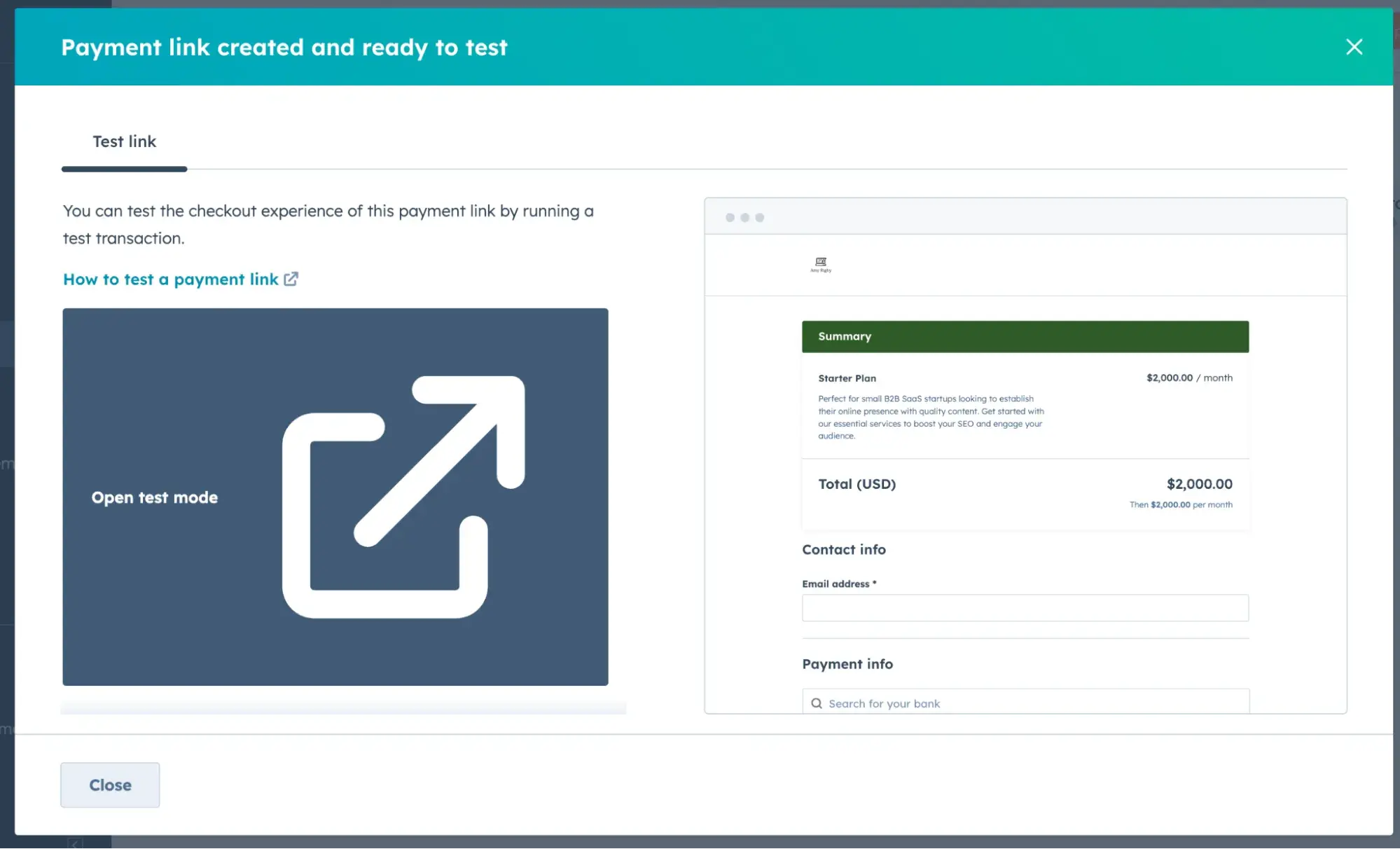Screen dimensions: 1400x849
Task: Click the Payment info heading
Action: click(x=847, y=664)
